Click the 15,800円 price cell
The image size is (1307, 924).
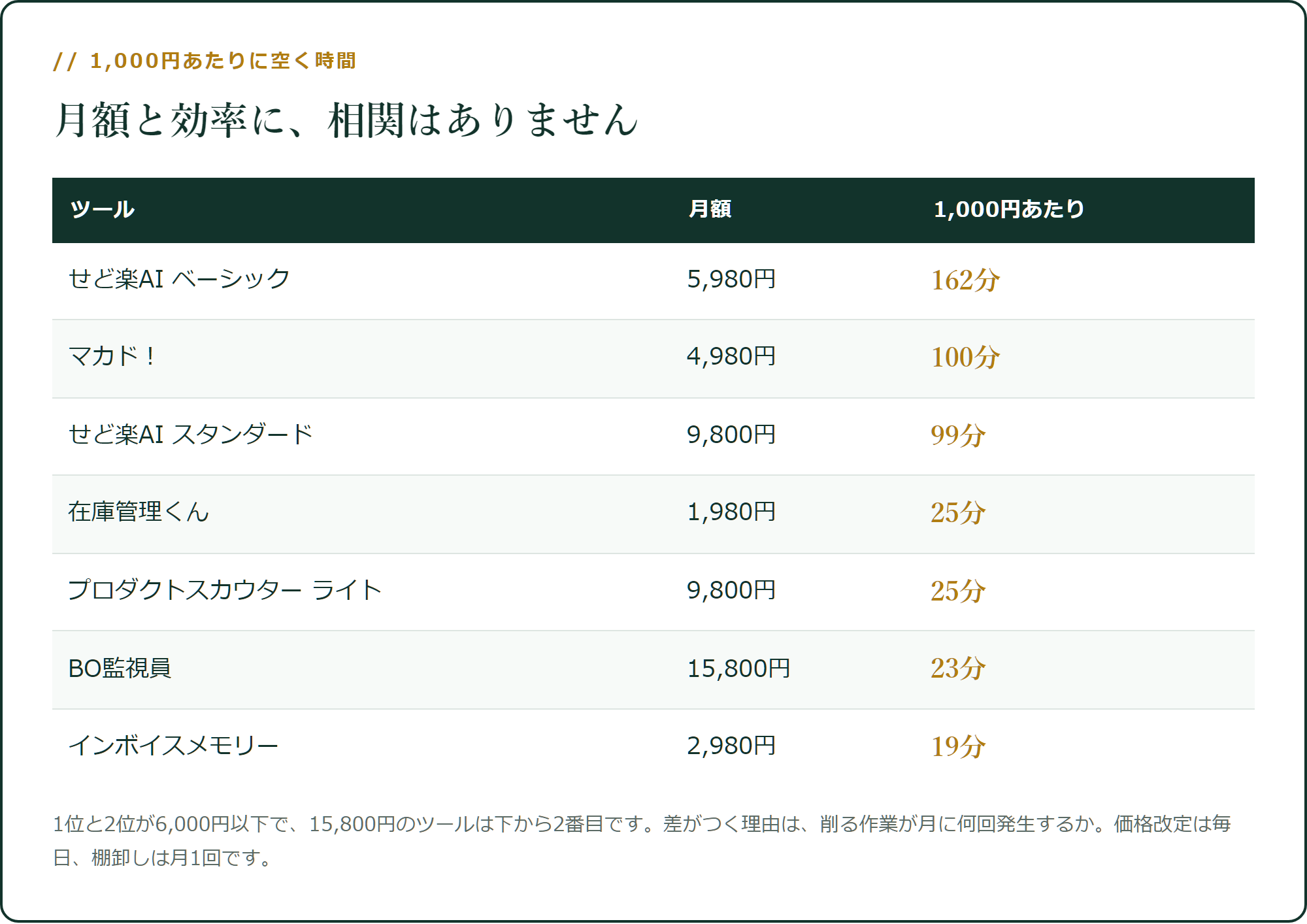tap(738, 668)
